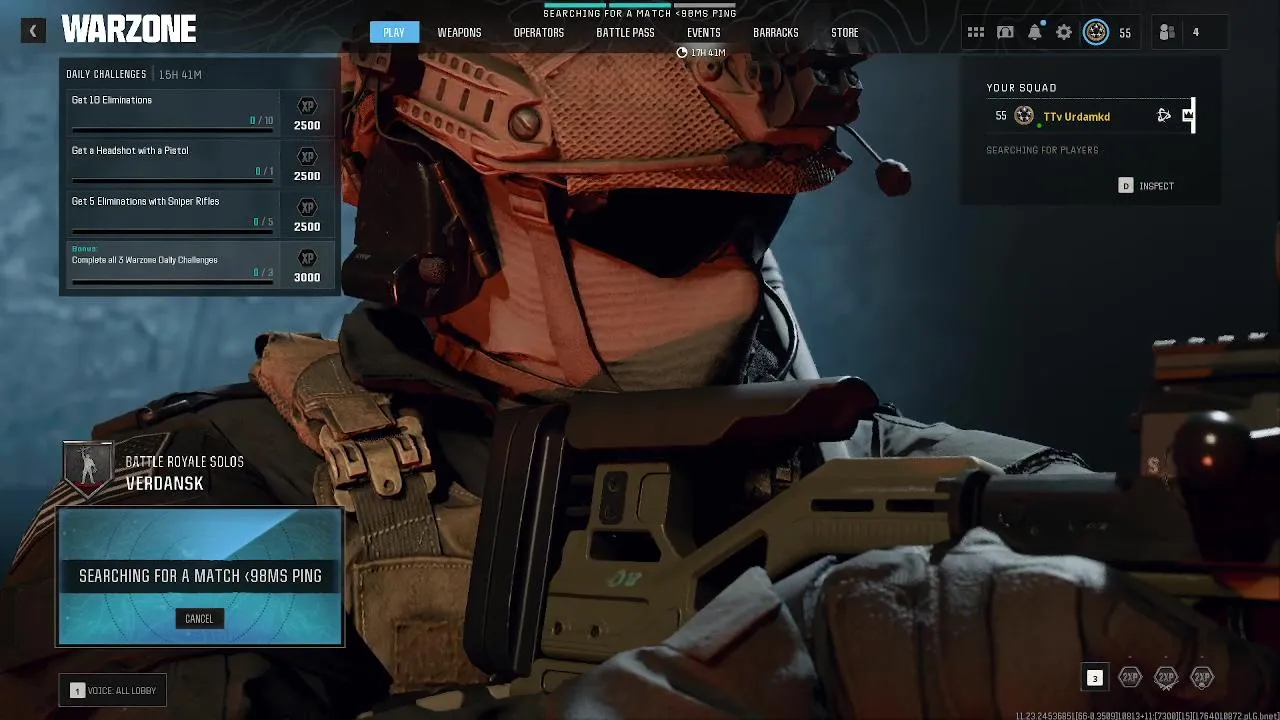Click the Battle.net platform icon beside TTv Urdamkd

1164,116
